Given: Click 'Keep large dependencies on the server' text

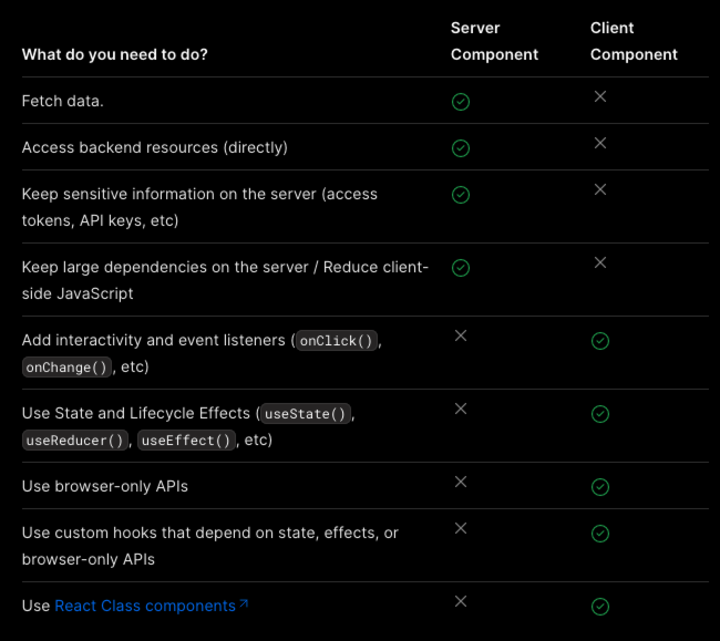Looking at the screenshot, I should (x=165, y=267).
